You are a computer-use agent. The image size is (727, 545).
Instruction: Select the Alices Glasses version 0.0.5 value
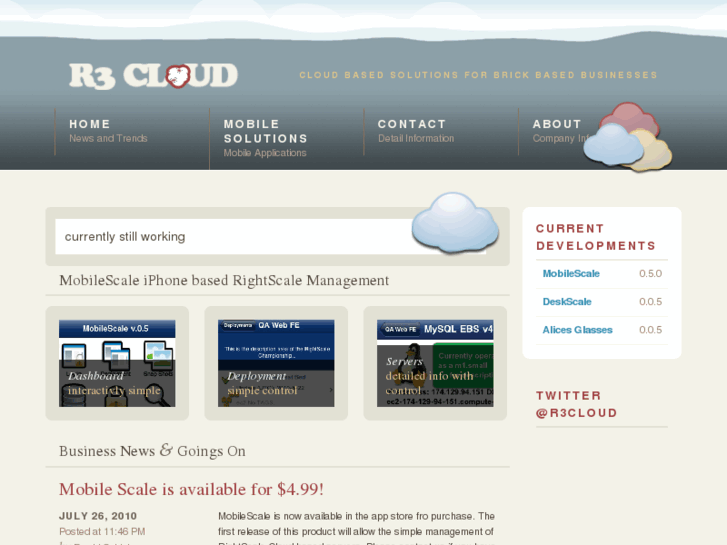pos(650,330)
